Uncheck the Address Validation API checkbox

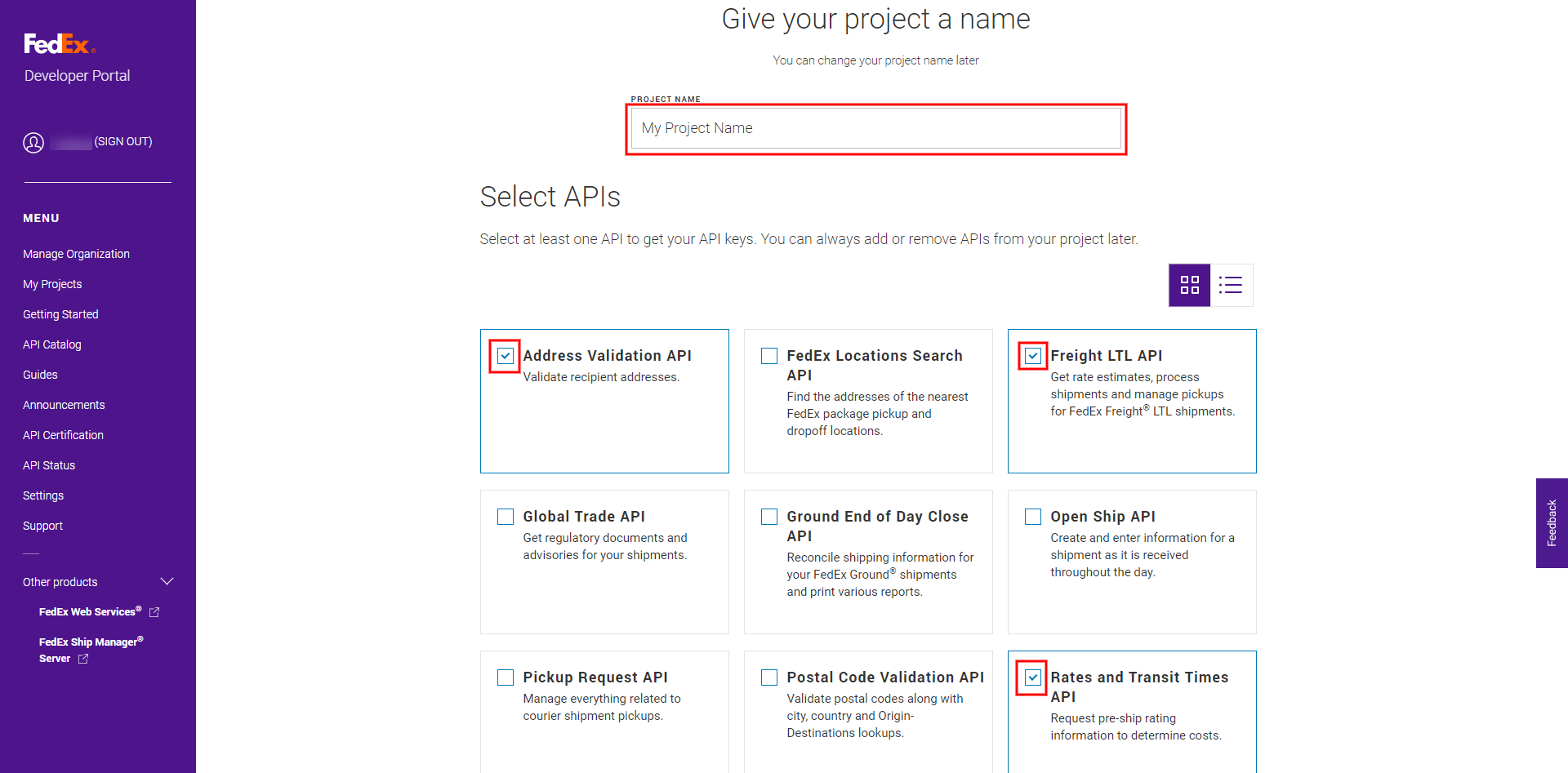506,356
